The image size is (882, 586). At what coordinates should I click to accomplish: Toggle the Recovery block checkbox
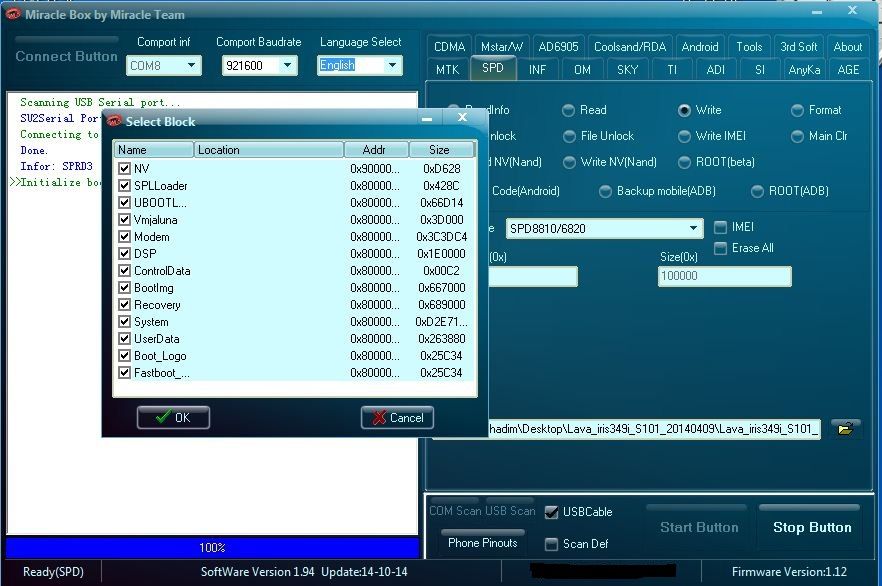click(124, 305)
